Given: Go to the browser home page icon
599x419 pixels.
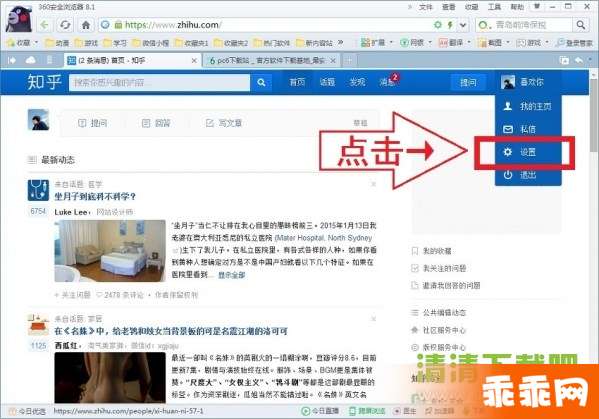Looking at the screenshot, I should (x=86, y=25).
